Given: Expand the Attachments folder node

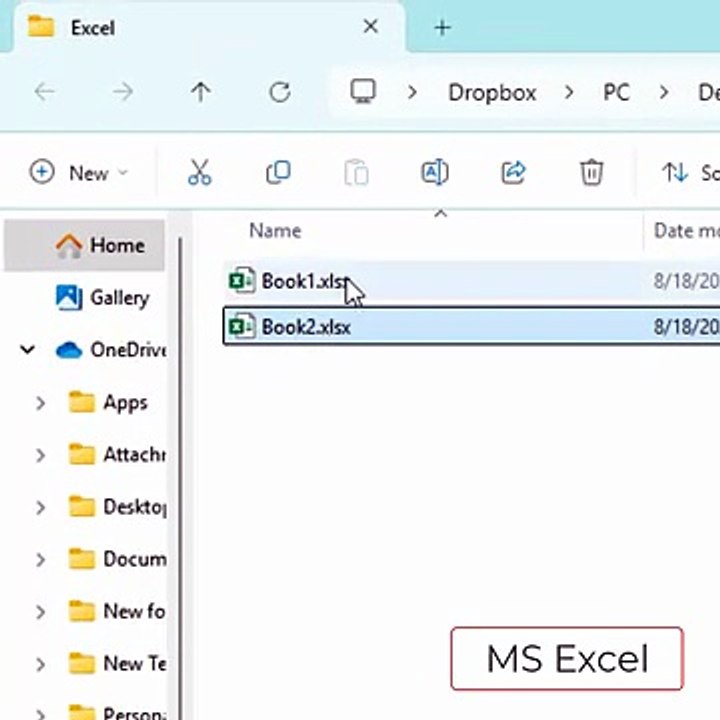Looking at the screenshot, I should [x=40, y=456].
